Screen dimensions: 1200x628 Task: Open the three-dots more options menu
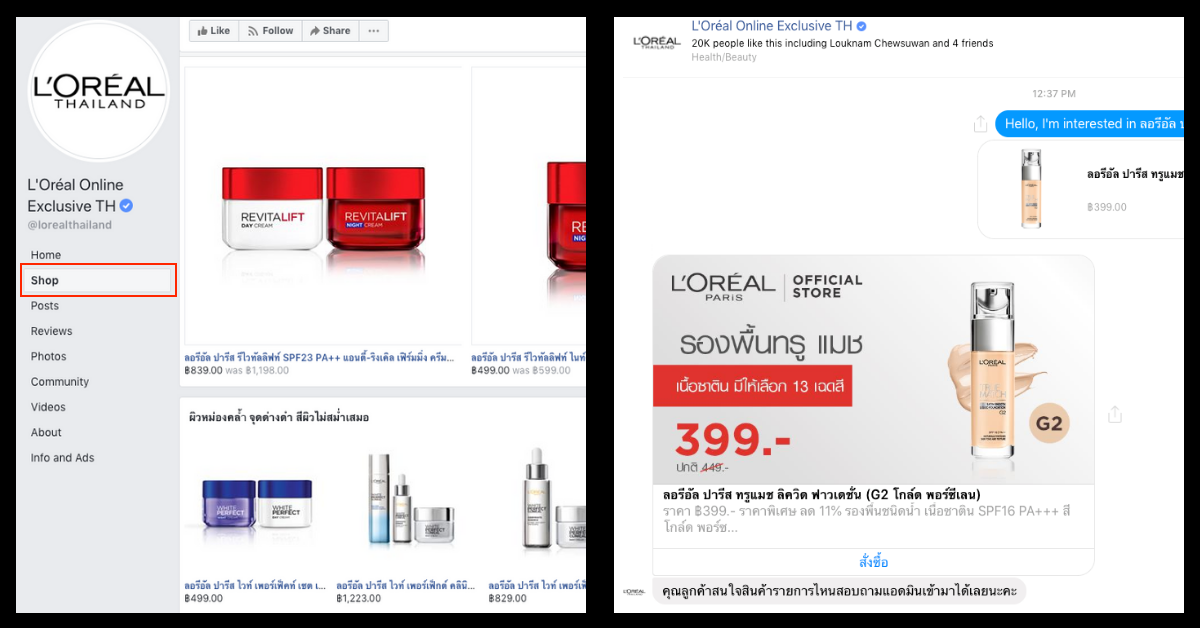tap(373, 31)
